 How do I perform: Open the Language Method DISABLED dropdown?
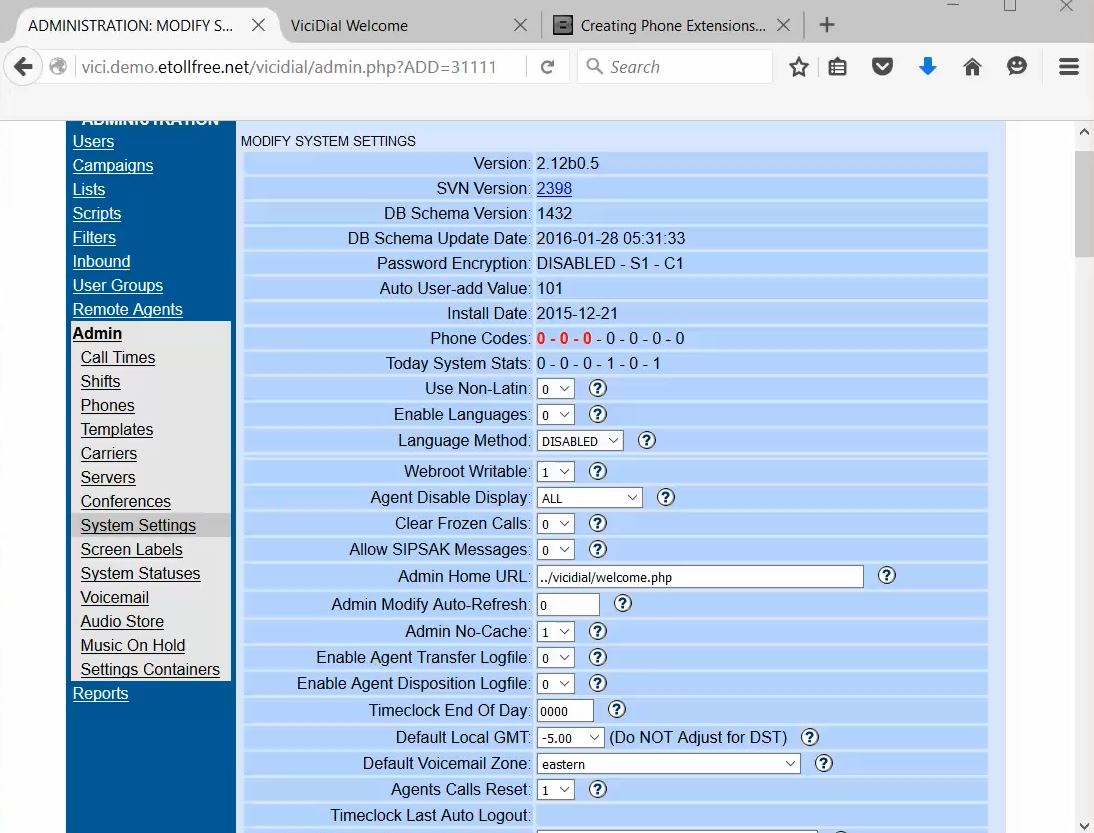[580, 441]
